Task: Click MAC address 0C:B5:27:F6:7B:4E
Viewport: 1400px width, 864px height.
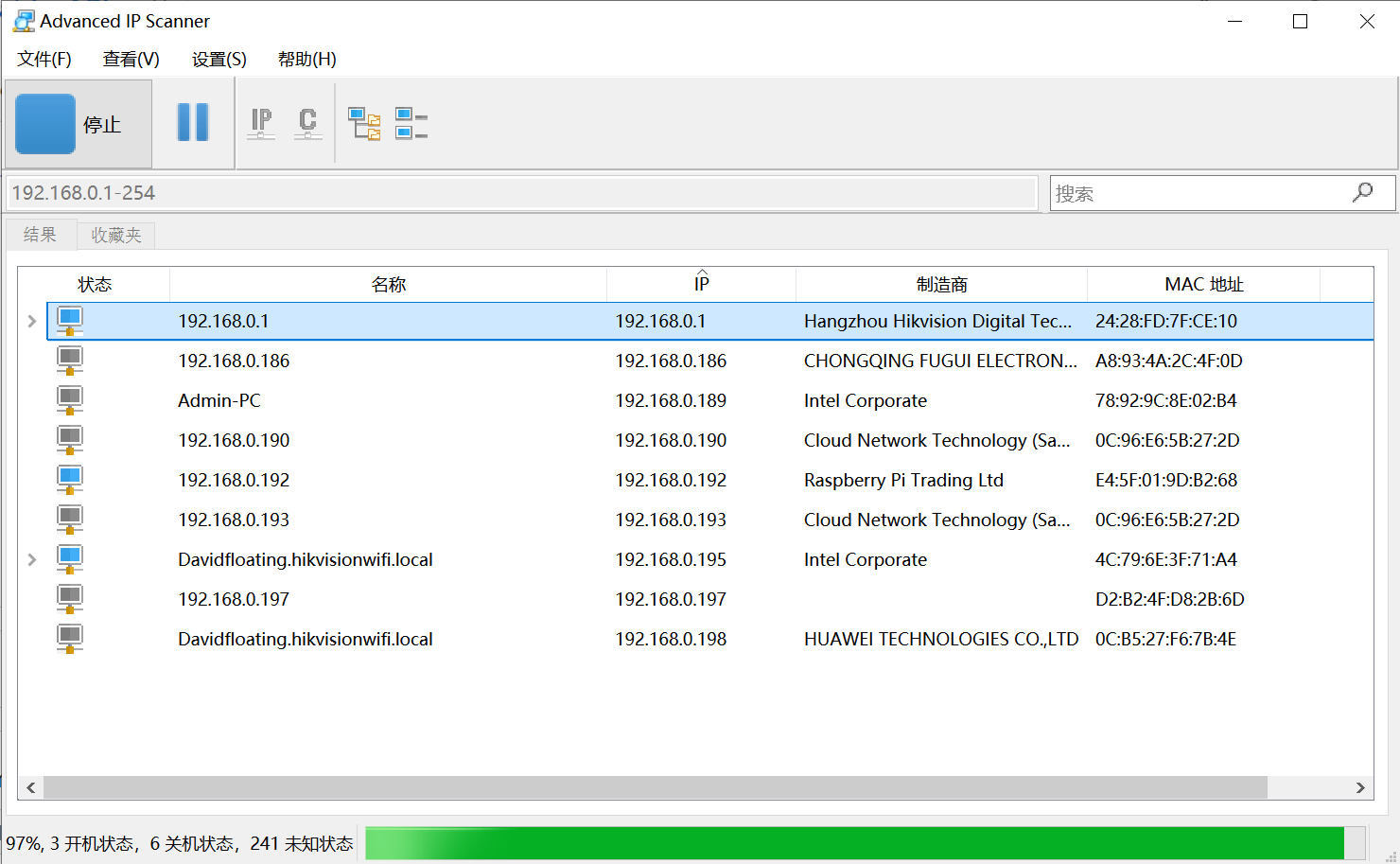Action: pos(1166,639)
